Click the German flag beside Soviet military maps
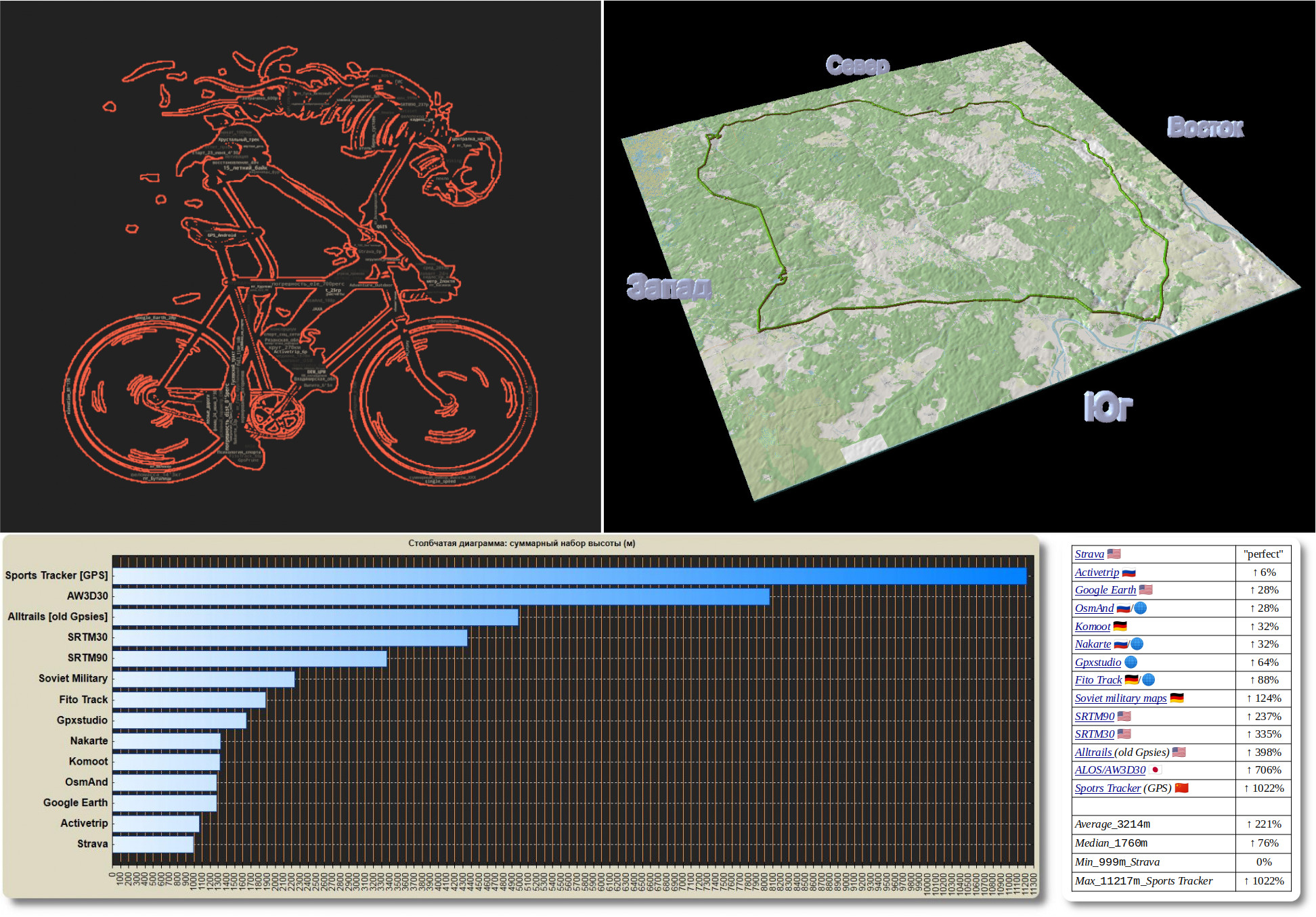This screenshot has width=1316, height=917. click(x=1177, y=698)
